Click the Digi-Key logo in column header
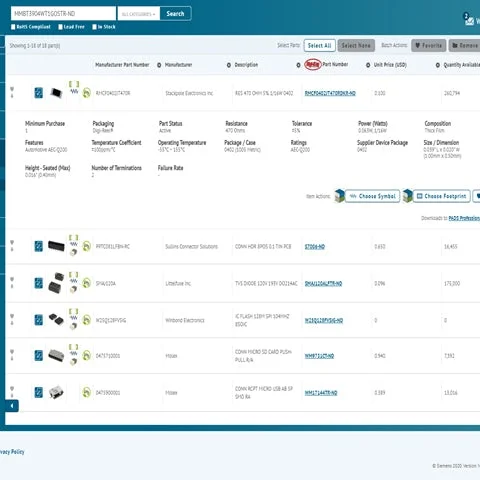 point(313,64)
